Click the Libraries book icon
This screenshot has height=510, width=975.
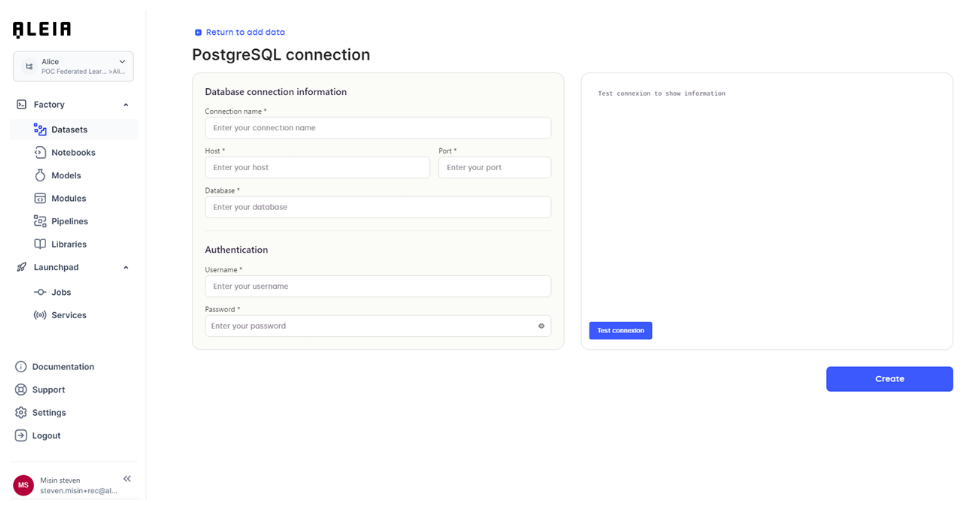40,244
